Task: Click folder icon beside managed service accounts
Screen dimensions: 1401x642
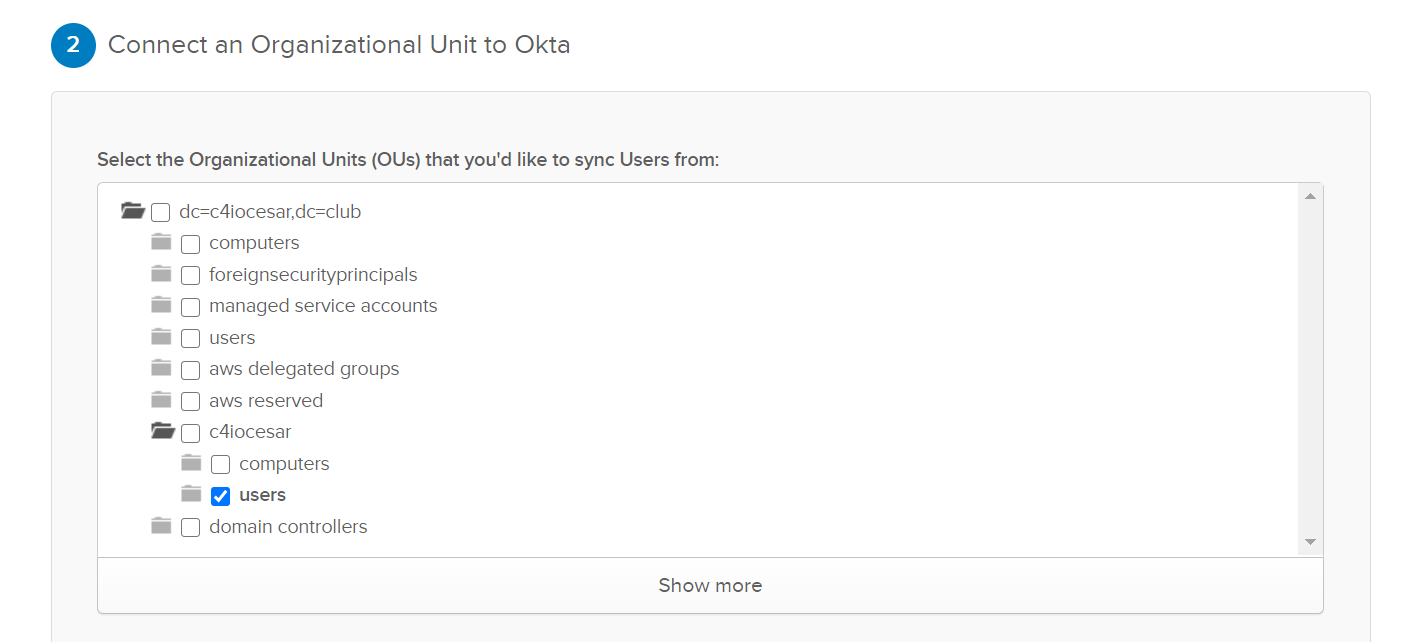Action: tap(161, 305)
